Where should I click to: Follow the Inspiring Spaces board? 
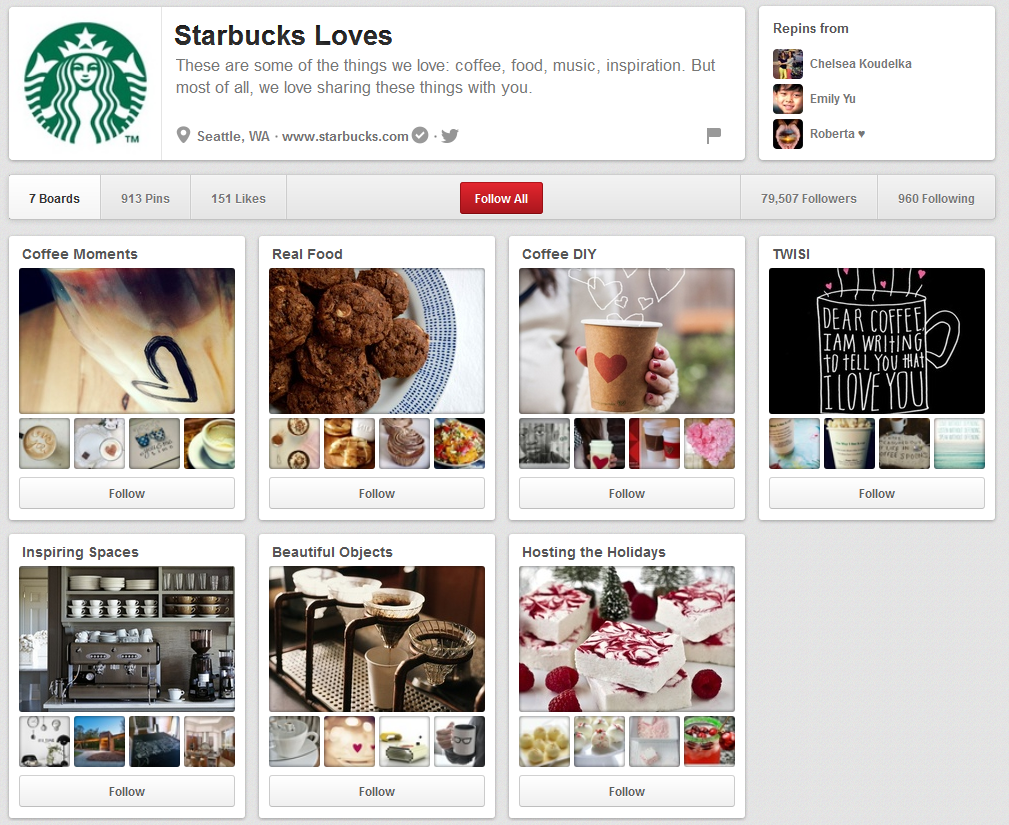127,792
